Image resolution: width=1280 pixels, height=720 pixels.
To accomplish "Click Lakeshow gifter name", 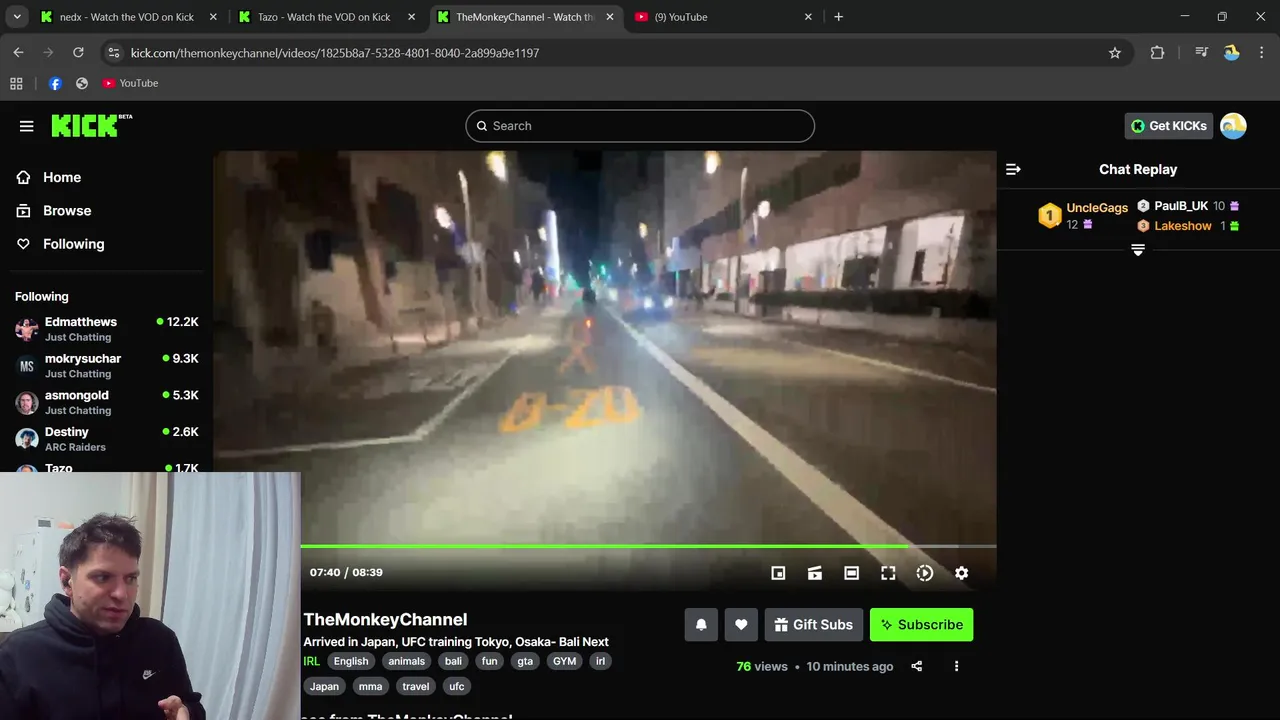I will tap(1183, 226).
